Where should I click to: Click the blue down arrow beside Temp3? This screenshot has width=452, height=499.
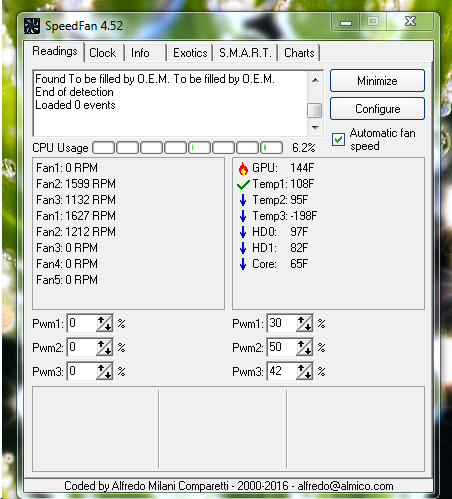[243, 216]
